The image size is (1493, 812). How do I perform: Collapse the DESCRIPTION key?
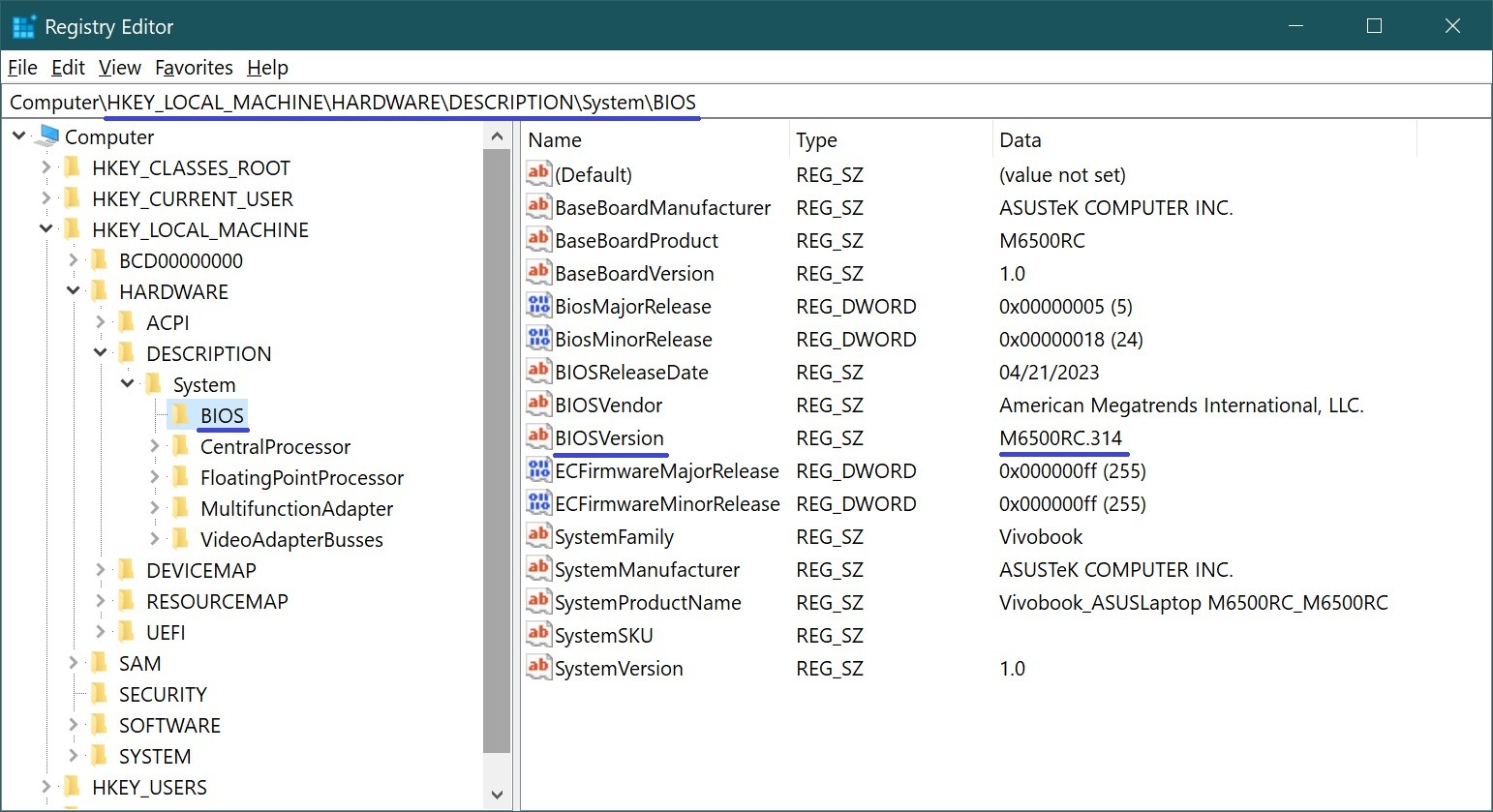100,353
